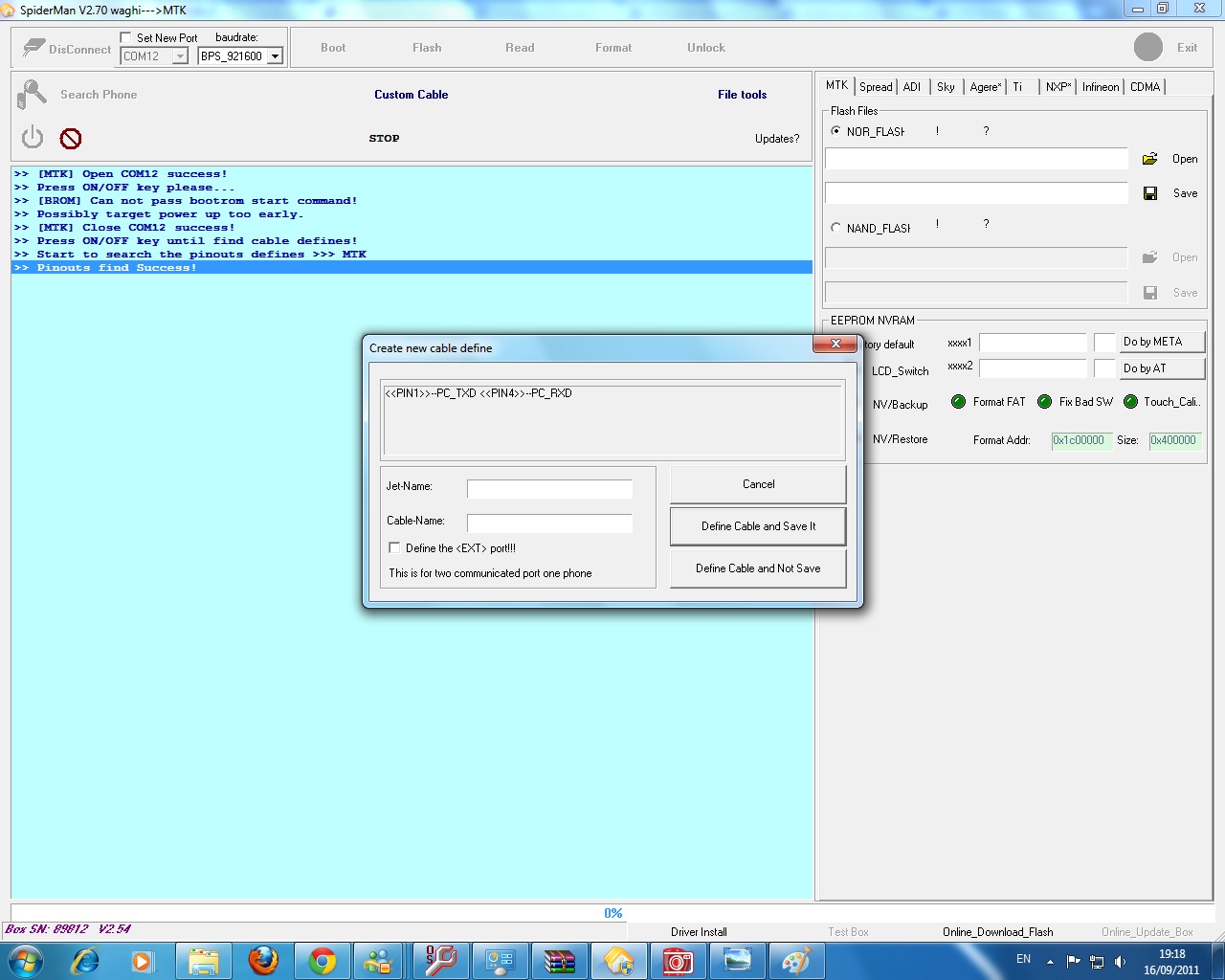Switch to the NXP* tab
The height and width of the screenshot is (980, 1225).
1058,86
